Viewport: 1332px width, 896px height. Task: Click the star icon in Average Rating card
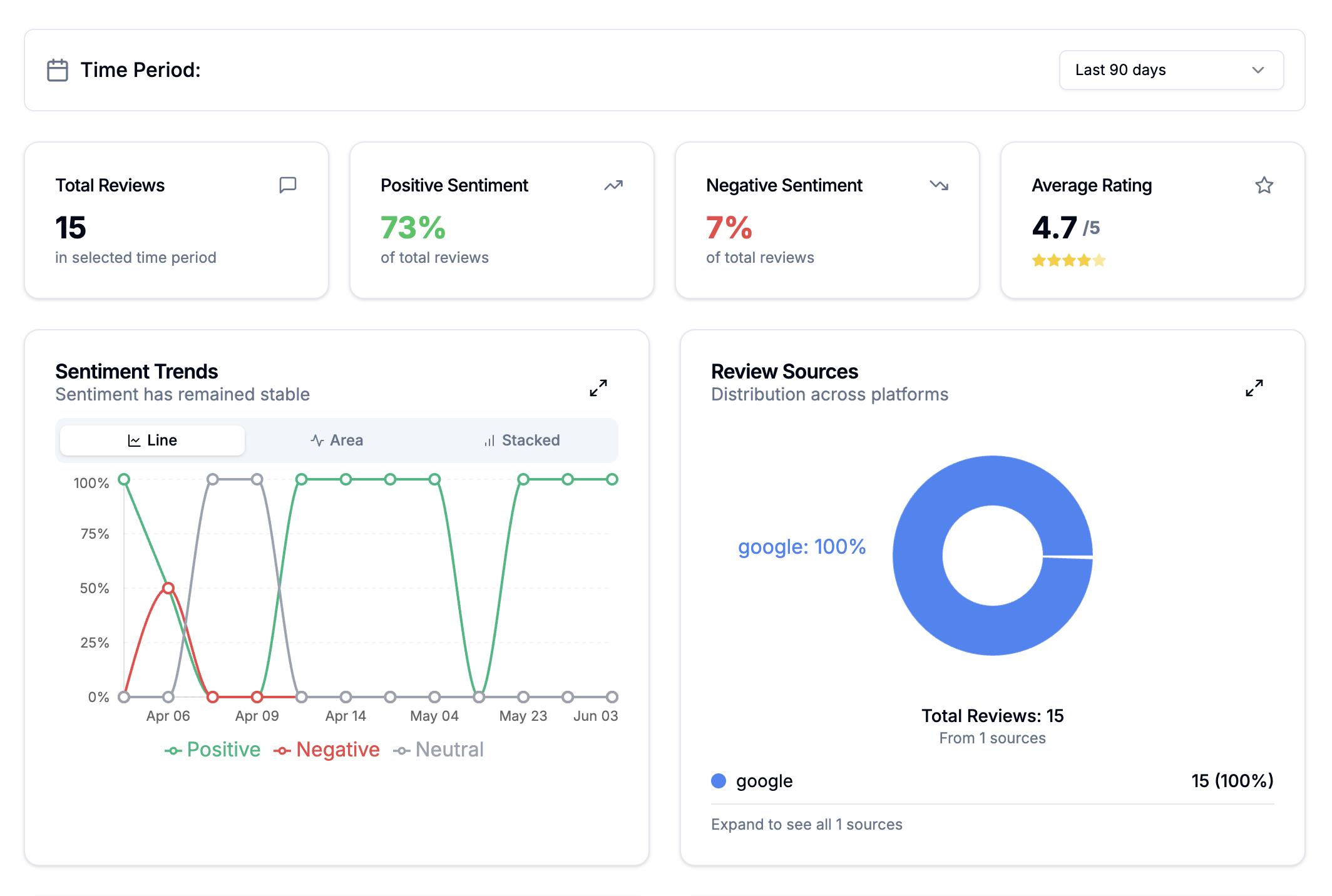[1264, 185]
